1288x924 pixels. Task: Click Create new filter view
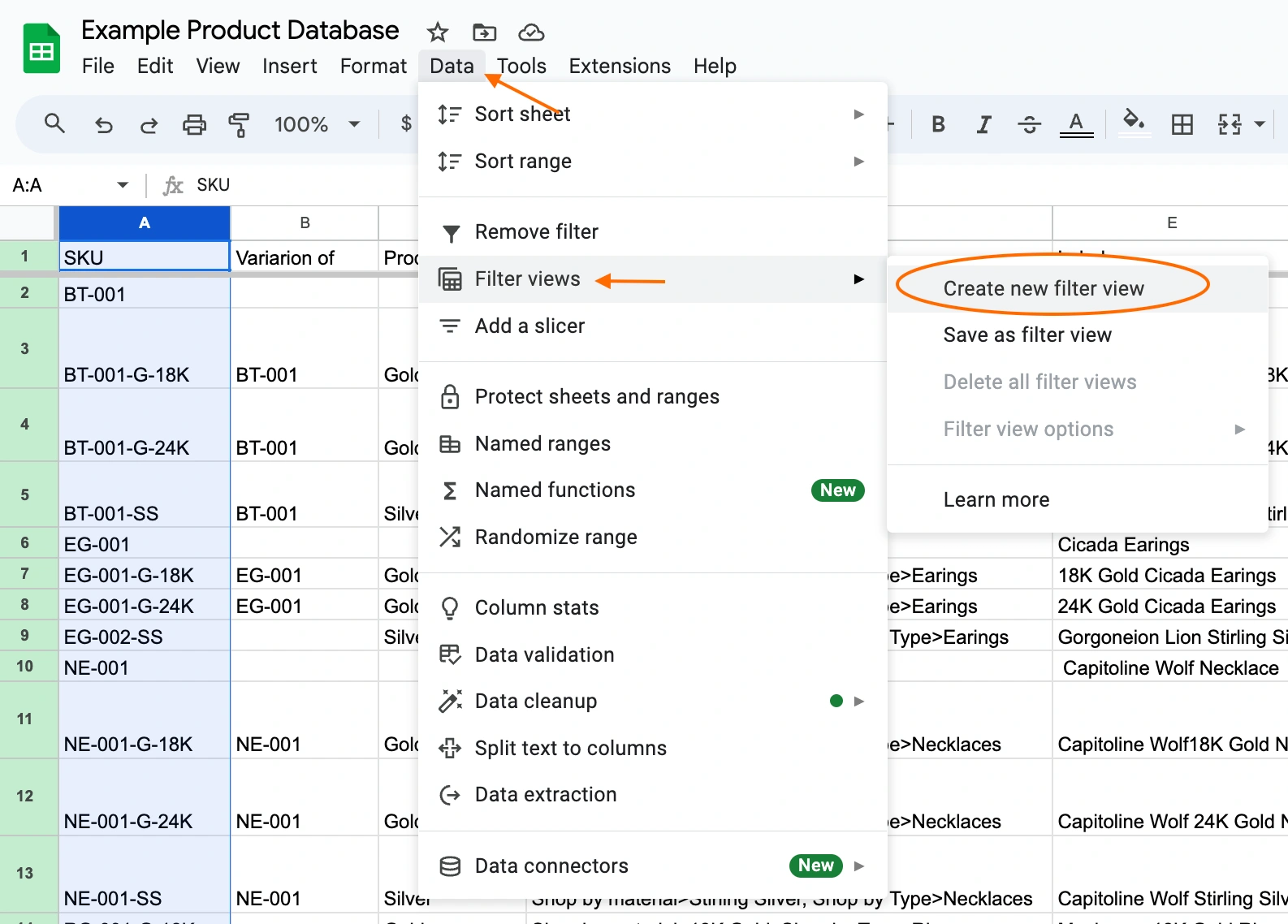(x=1077, y=288)
